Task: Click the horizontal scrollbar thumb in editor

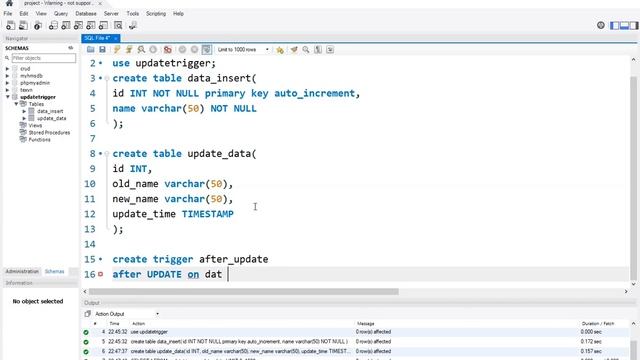Action: point(244,291)
